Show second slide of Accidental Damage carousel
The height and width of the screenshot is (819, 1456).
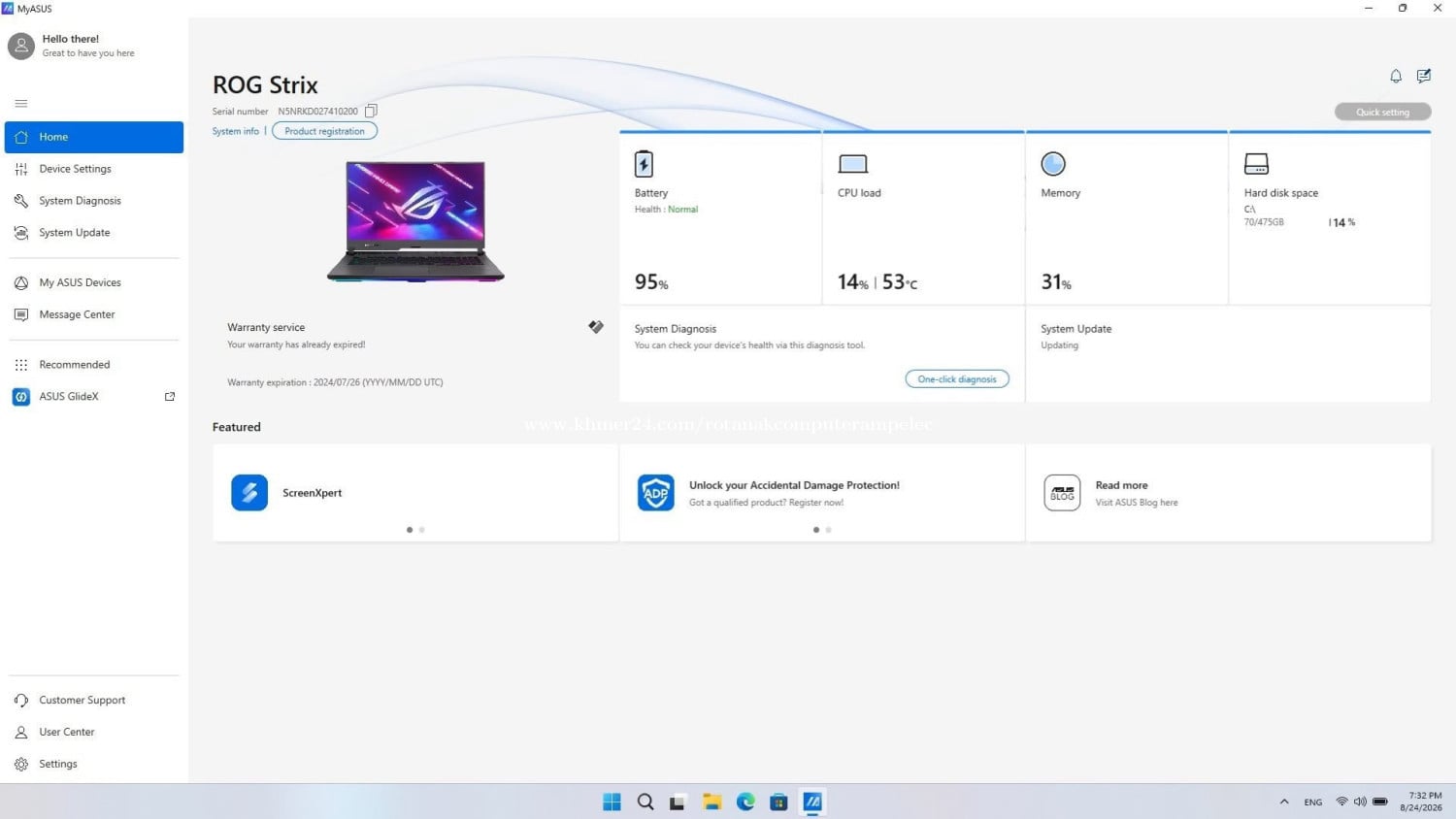click(828, 530)
